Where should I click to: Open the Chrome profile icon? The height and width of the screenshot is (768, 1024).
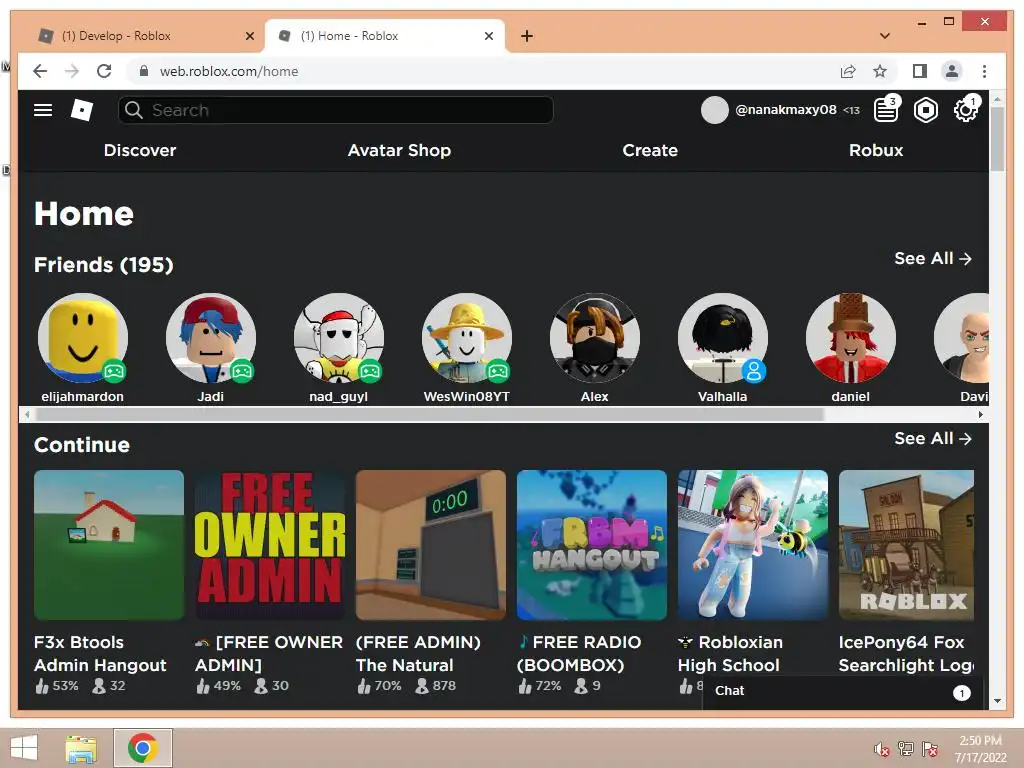point(952,71)
